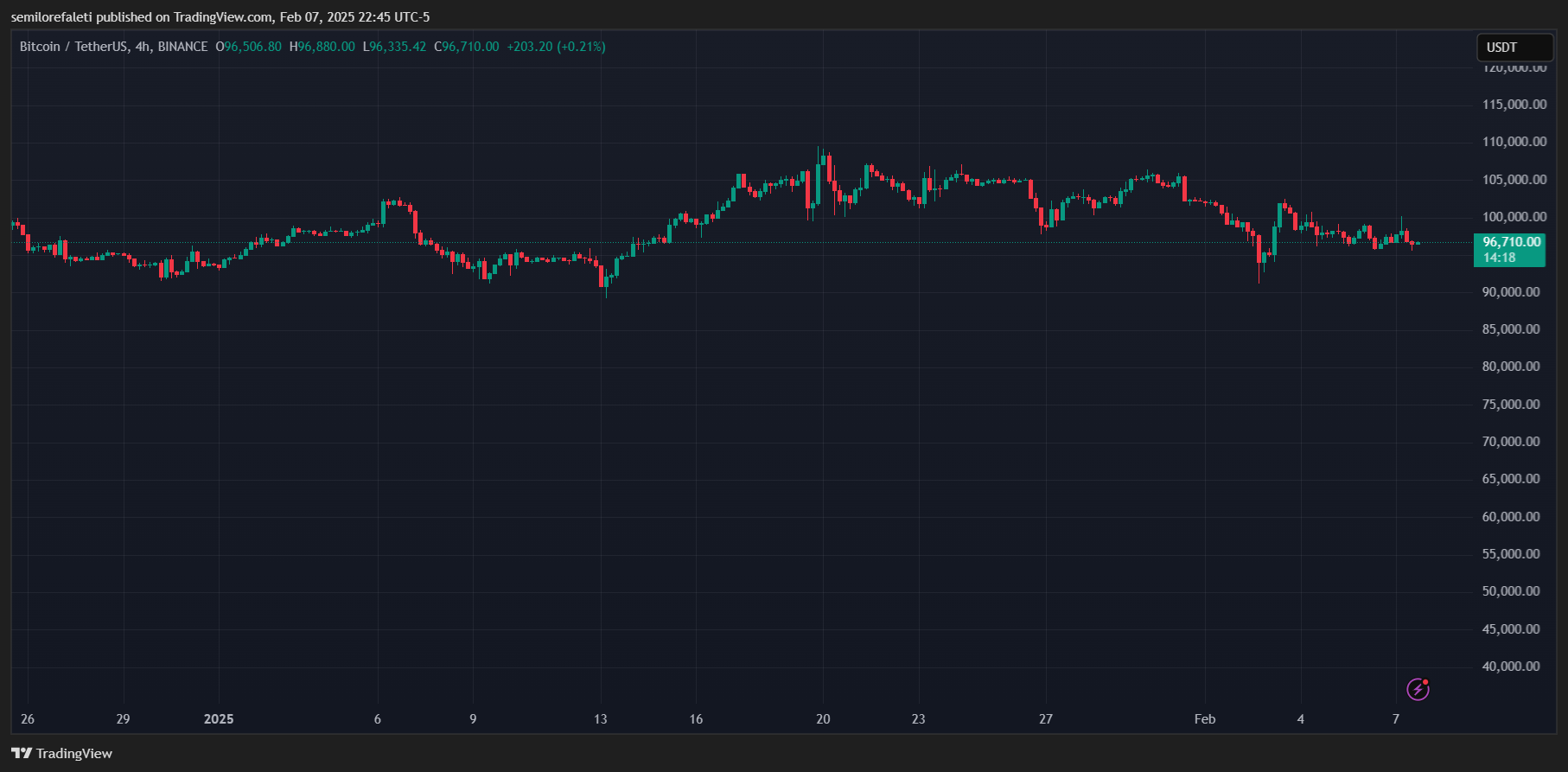Screen dimensions: 1568x772
Task: Select the Feb marker on time axis
Action: [x=1204, y=719]
